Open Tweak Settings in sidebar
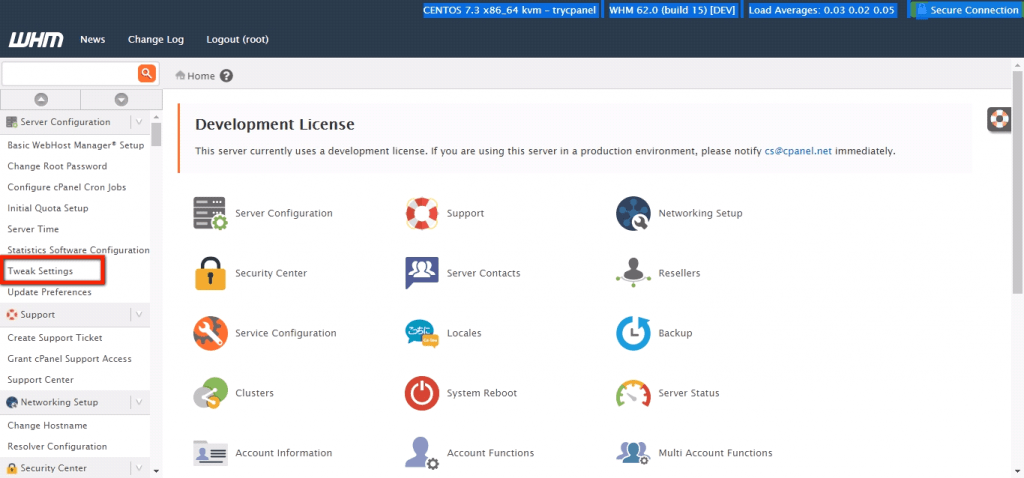1024x478 pixels. 40,271
